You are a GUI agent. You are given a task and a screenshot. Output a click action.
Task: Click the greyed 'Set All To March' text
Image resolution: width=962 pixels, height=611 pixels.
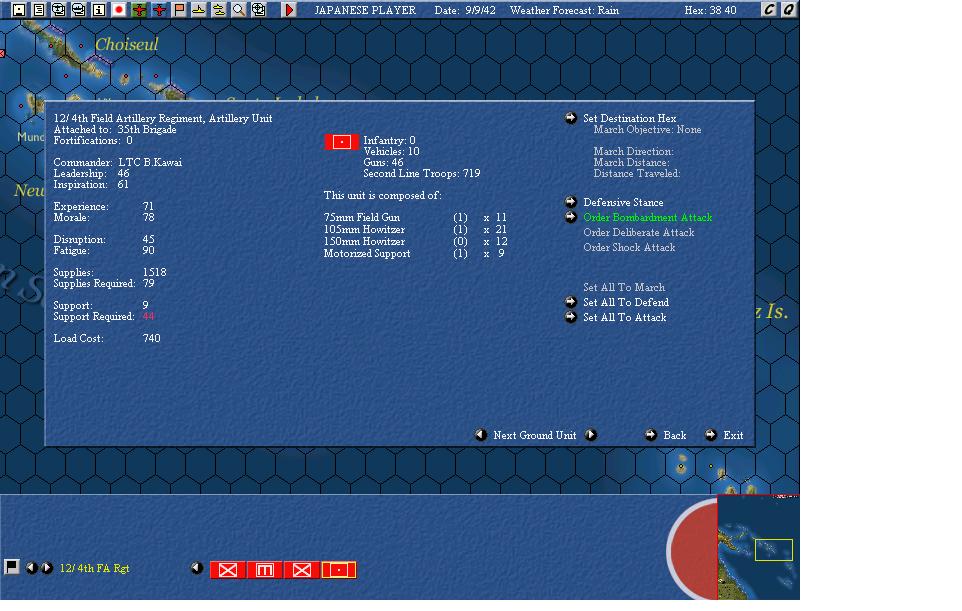tap(624, 287)
